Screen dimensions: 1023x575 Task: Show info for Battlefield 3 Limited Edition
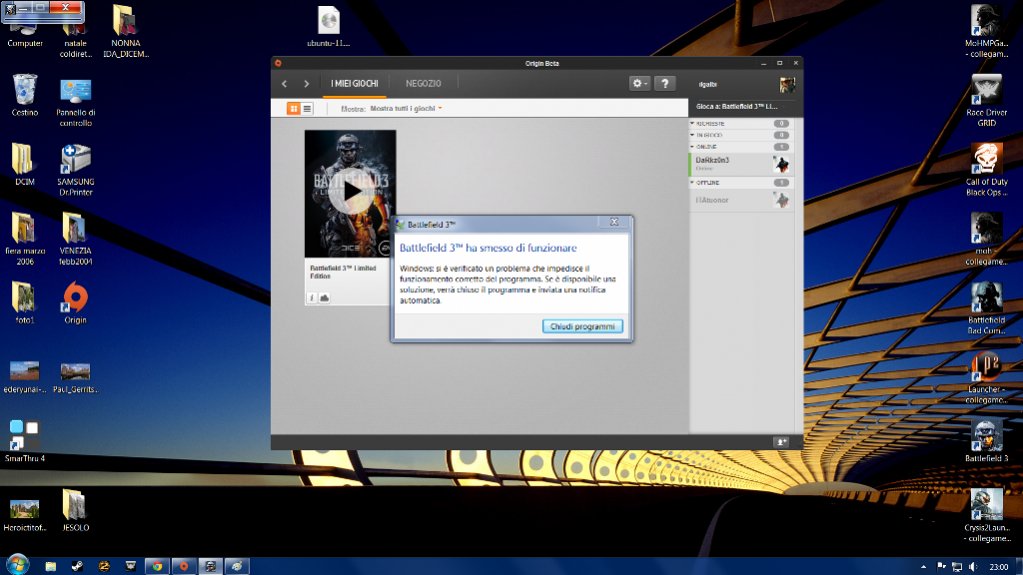(312, 298)
